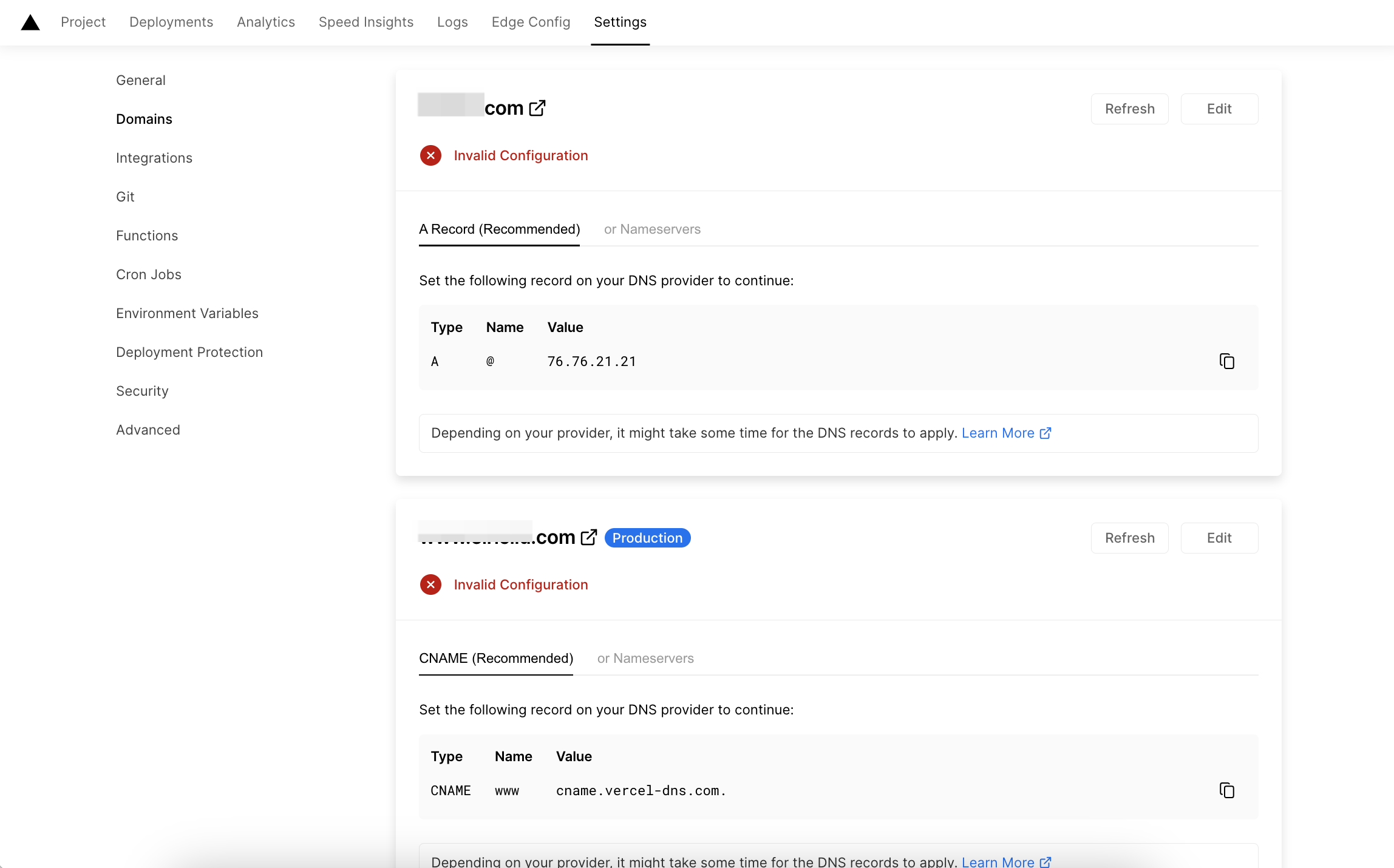Open the first domain's external link icon
This screenshot has height=868, width=1394.
(x=537, y=108)
